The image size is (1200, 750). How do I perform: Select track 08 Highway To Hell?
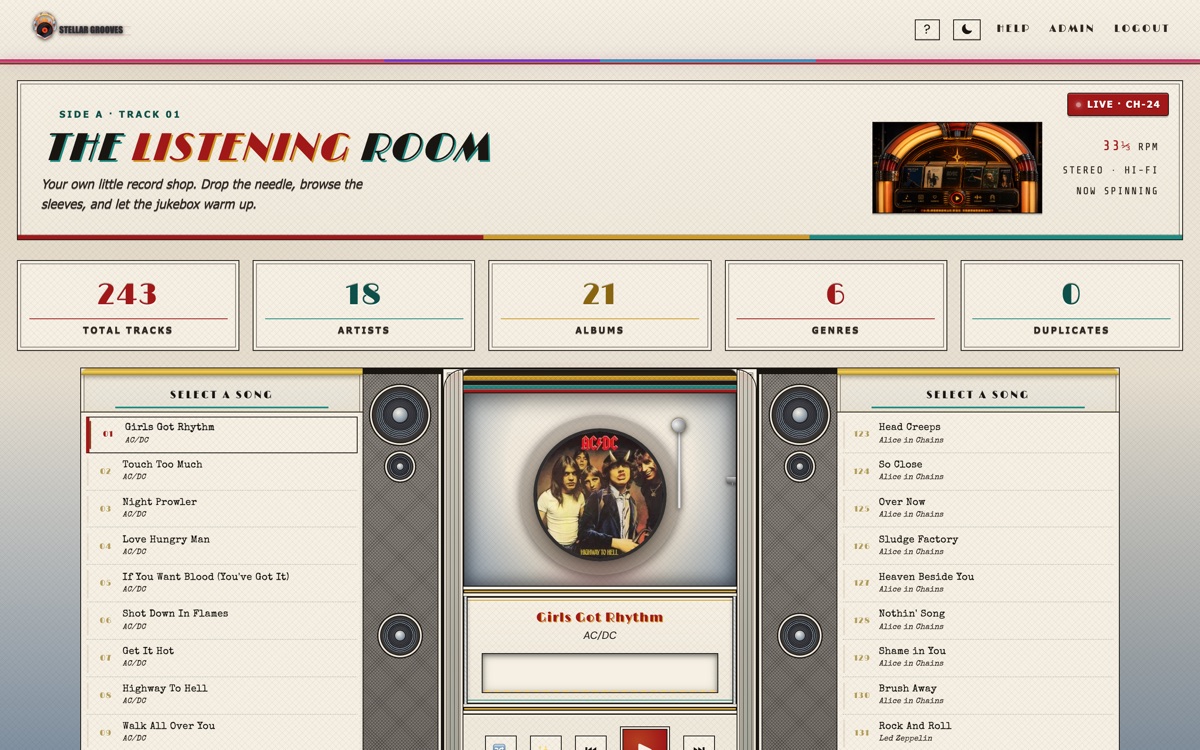coord(222,694)
